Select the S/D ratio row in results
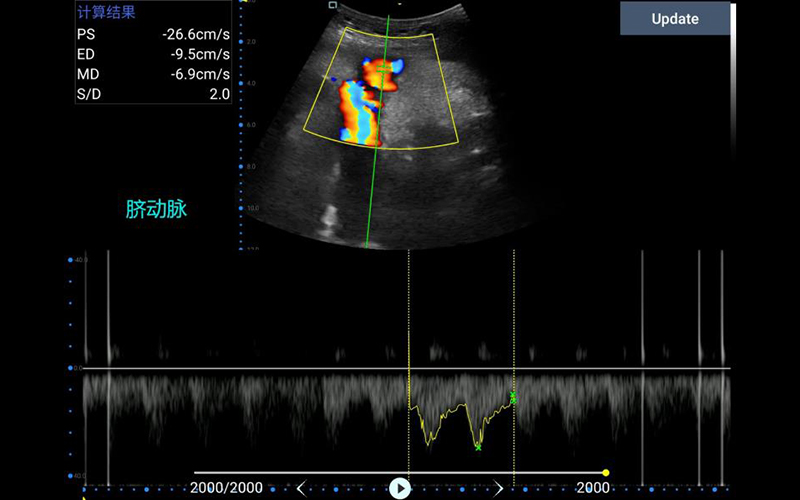This screenshot has height=500, width=800. (153, 94)
